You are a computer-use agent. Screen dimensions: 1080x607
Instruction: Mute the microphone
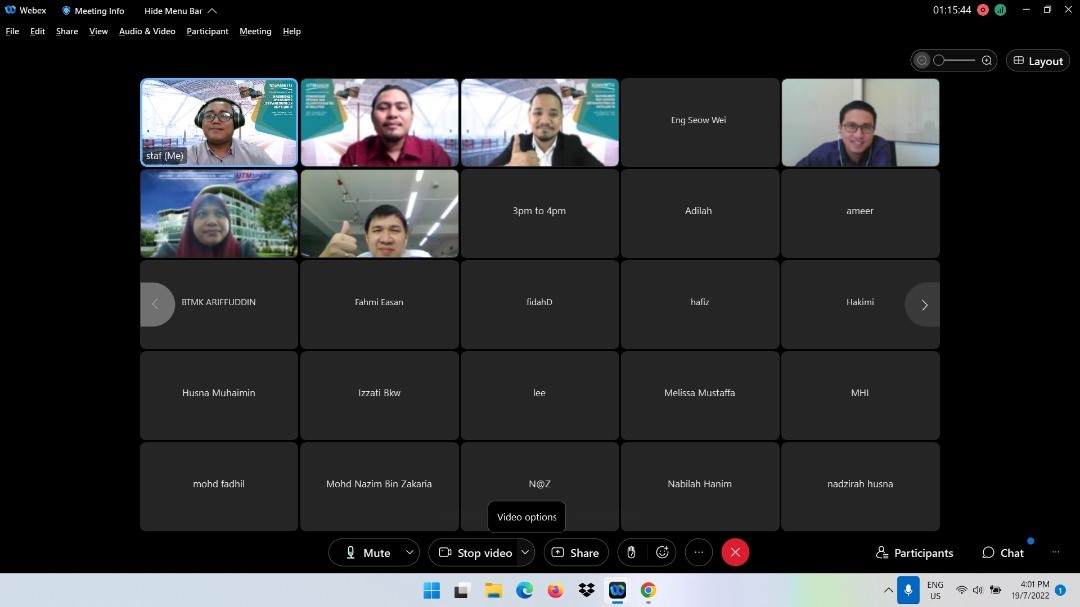pyautogui.click(x=367, y=553)
